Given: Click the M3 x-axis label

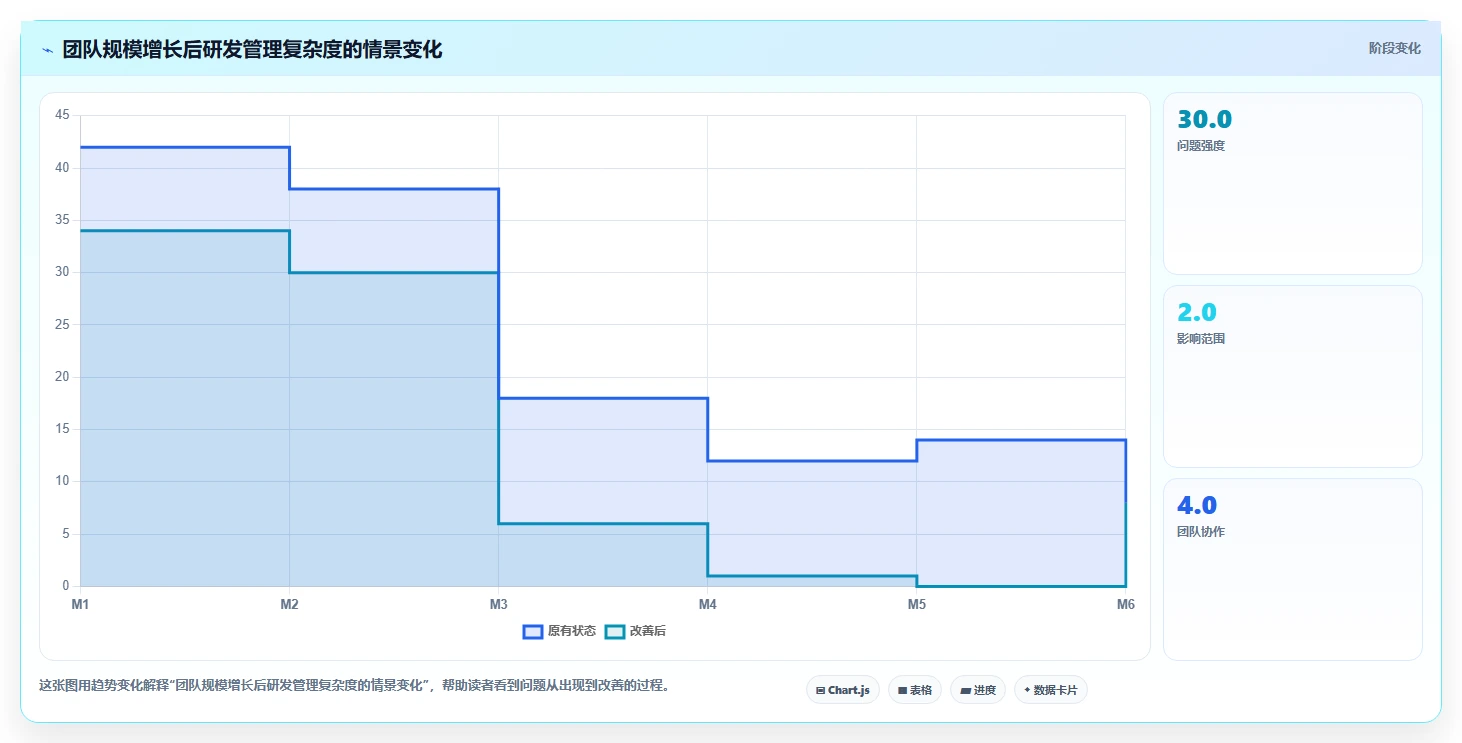Looking at the screenshot, I should [498, 604].
